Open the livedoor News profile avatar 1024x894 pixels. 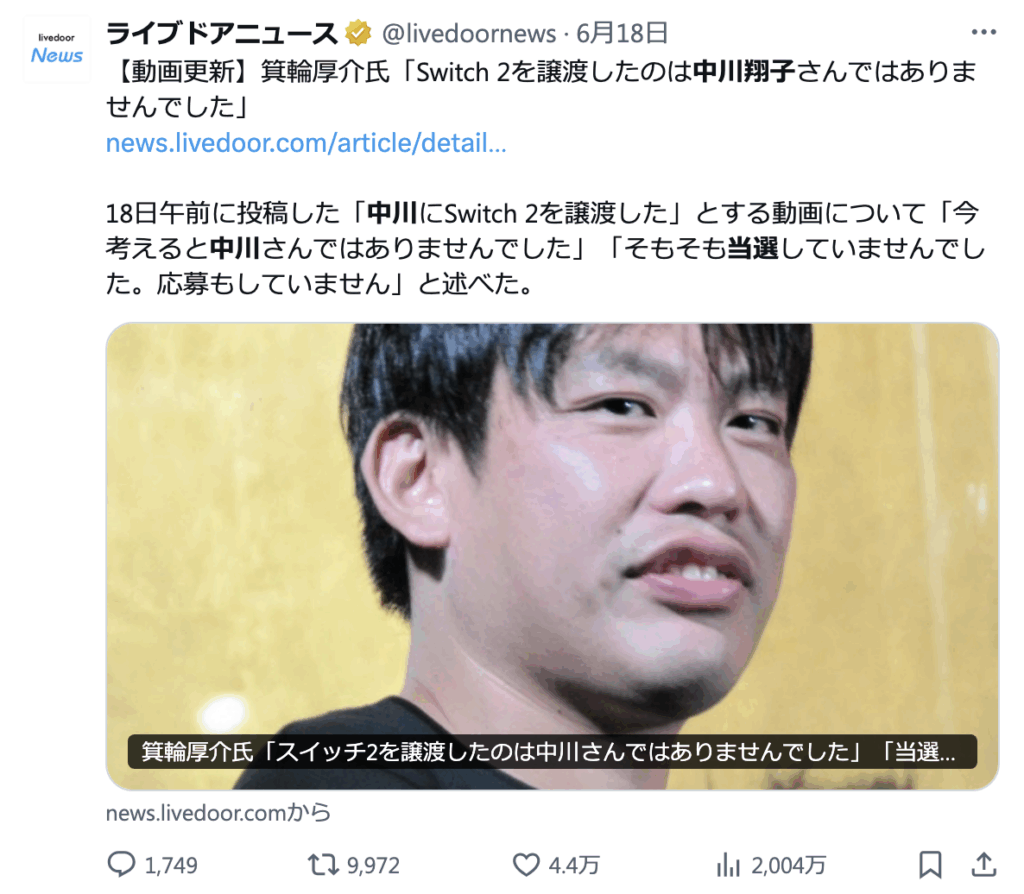tap(57, 49)
